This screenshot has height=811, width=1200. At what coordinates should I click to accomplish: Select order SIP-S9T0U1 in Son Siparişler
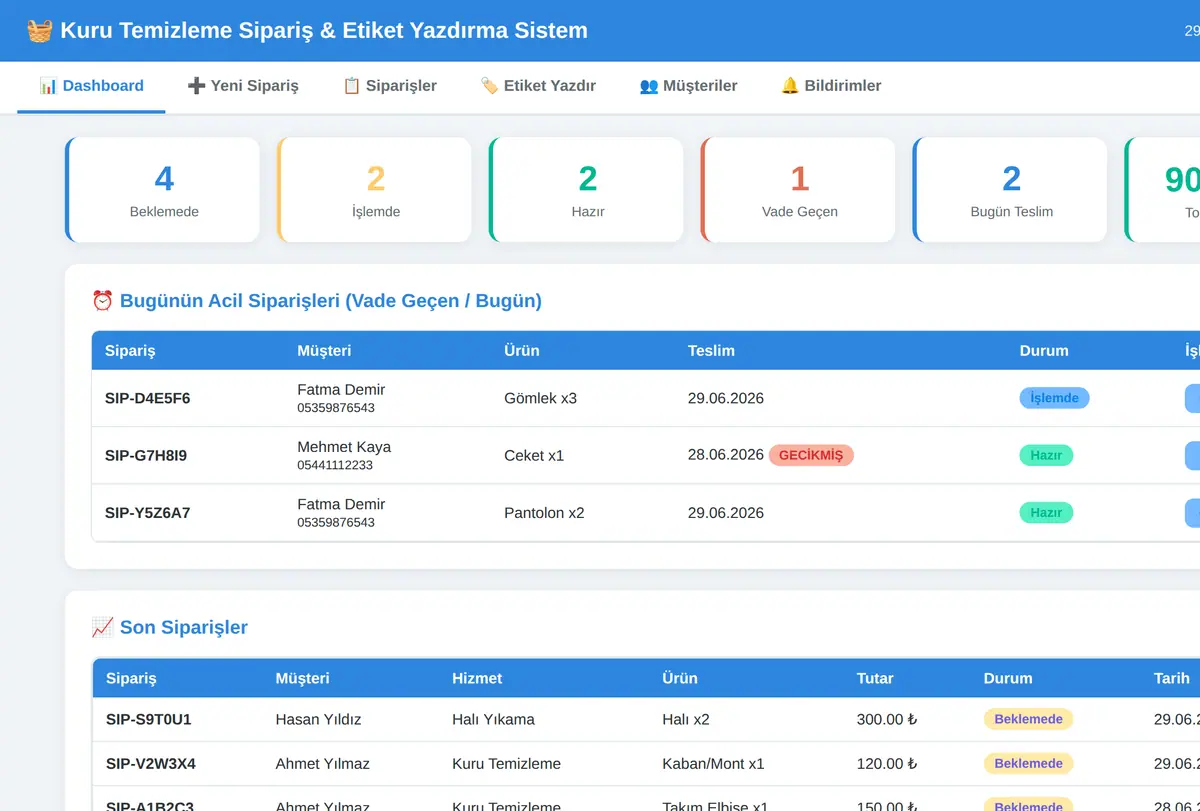pyautogui.click(x=148, y=719)
